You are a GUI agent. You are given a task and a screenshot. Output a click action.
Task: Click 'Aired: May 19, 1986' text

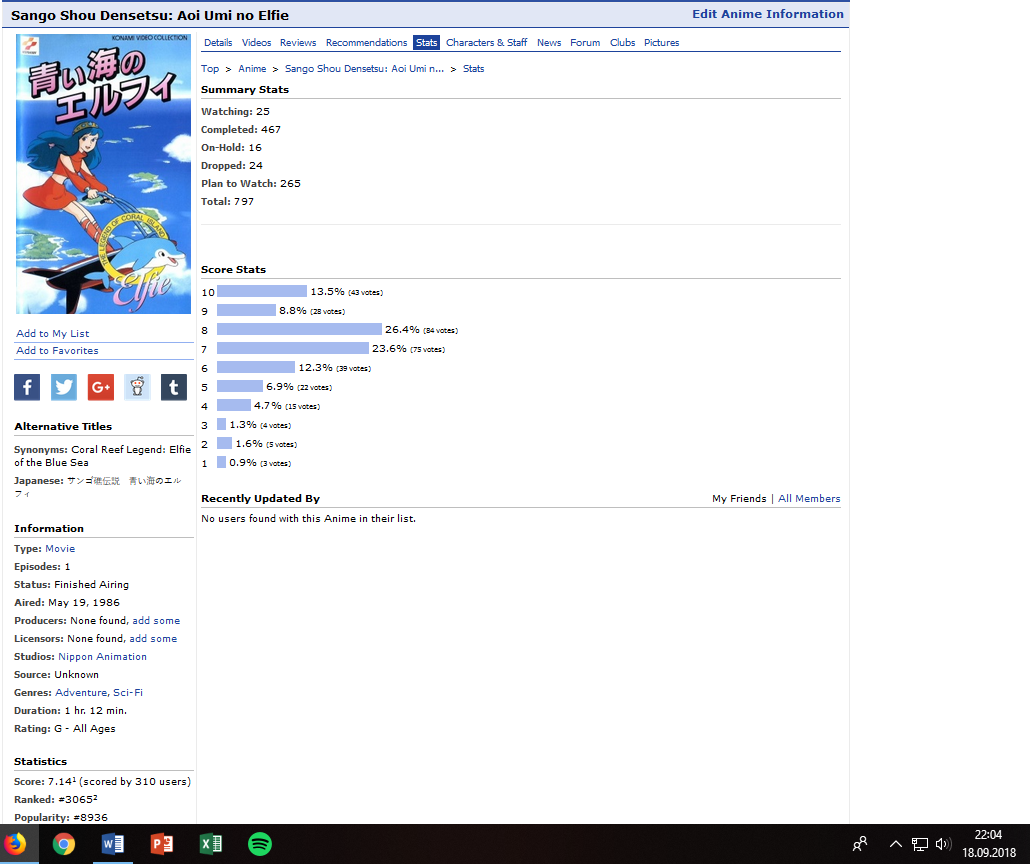pos(67,603)
